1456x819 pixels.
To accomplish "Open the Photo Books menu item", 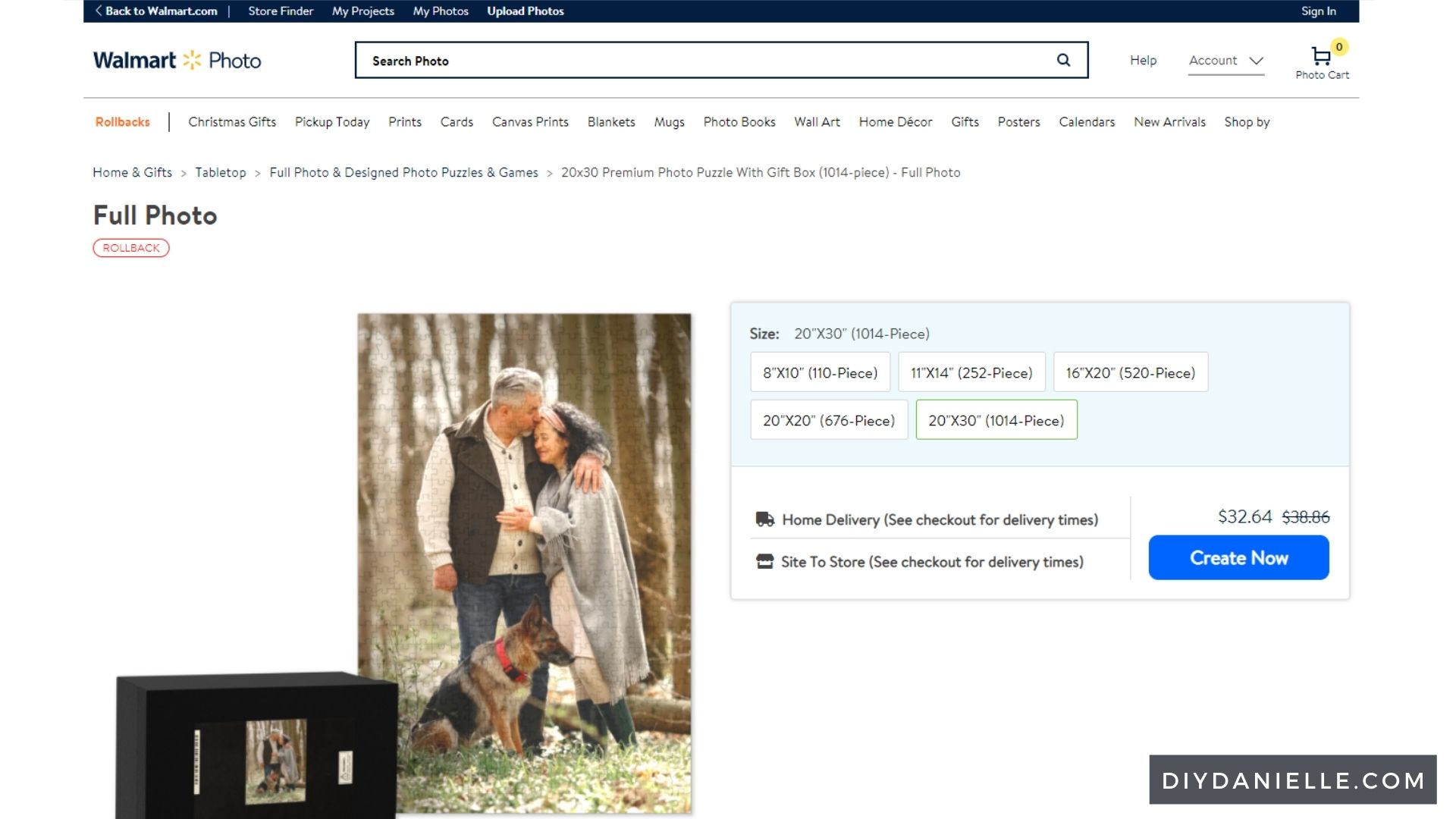I will click(739, 122).
